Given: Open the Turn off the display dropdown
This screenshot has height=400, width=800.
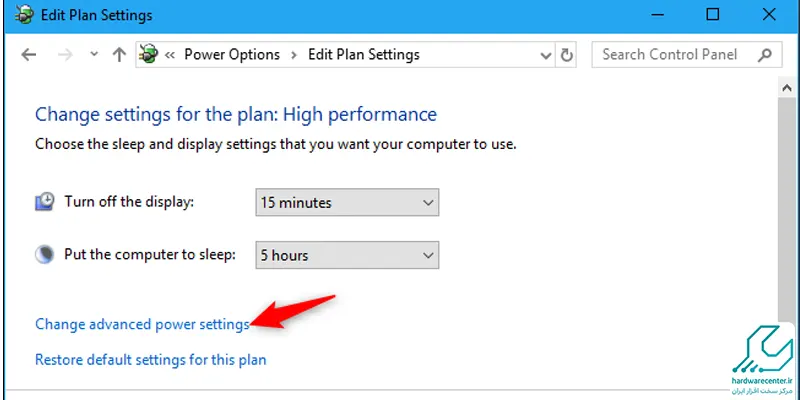Looking at the screenshot, I should (347, 203).
